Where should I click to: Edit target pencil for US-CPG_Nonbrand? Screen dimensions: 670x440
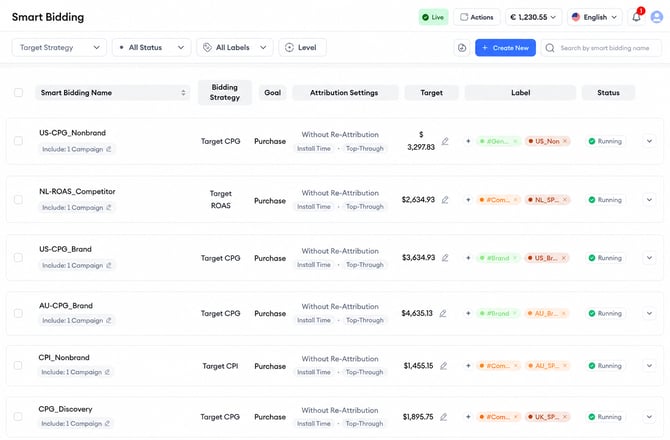(x=445, y=141)
